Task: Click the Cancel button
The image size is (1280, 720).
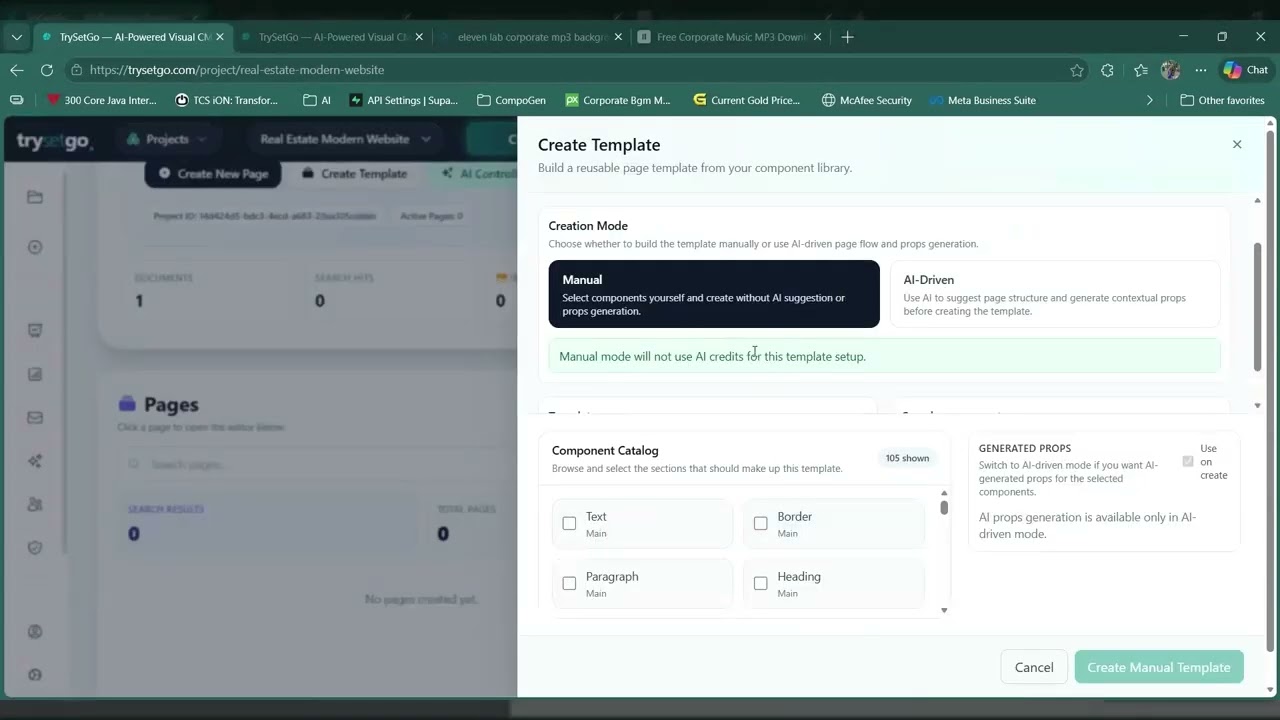Action: [x=1034, y=667]
